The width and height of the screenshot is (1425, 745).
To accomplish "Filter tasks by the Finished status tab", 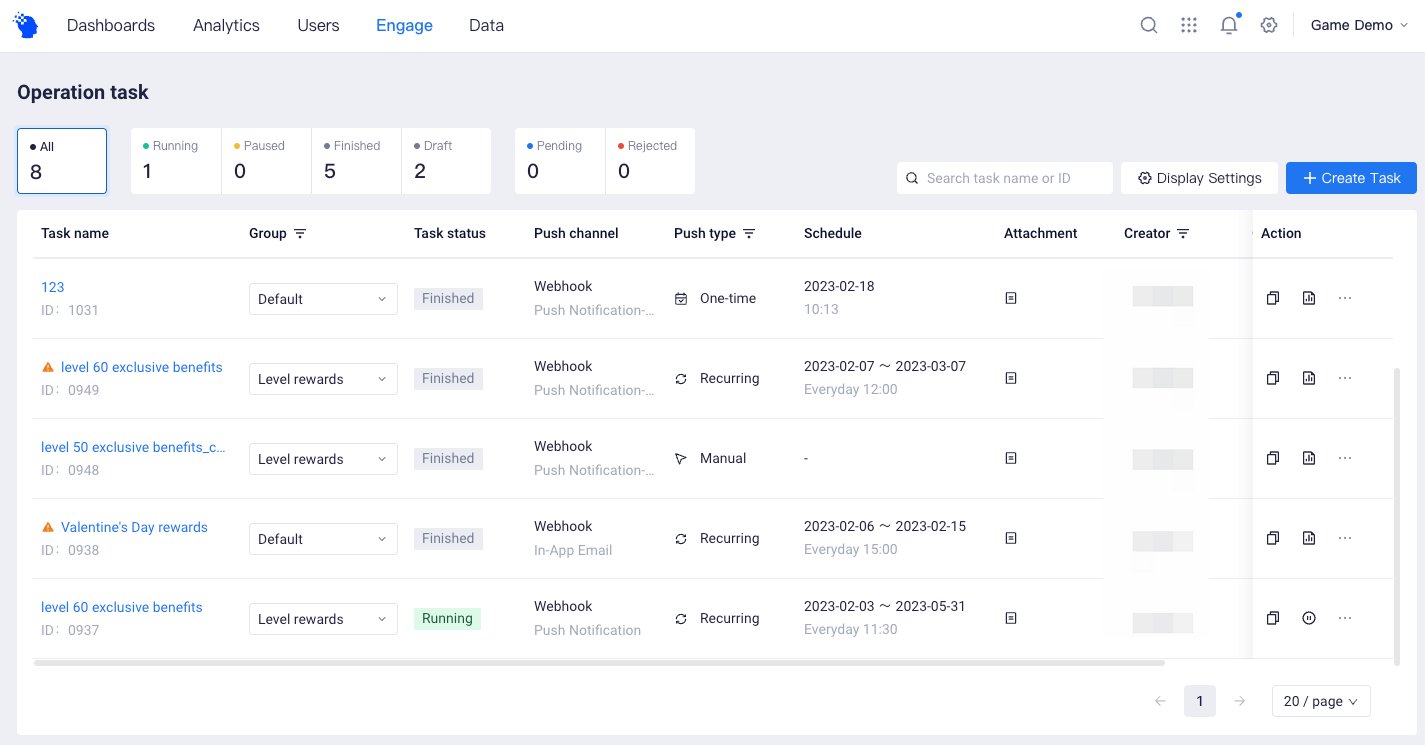I will (x=355, y=160).
